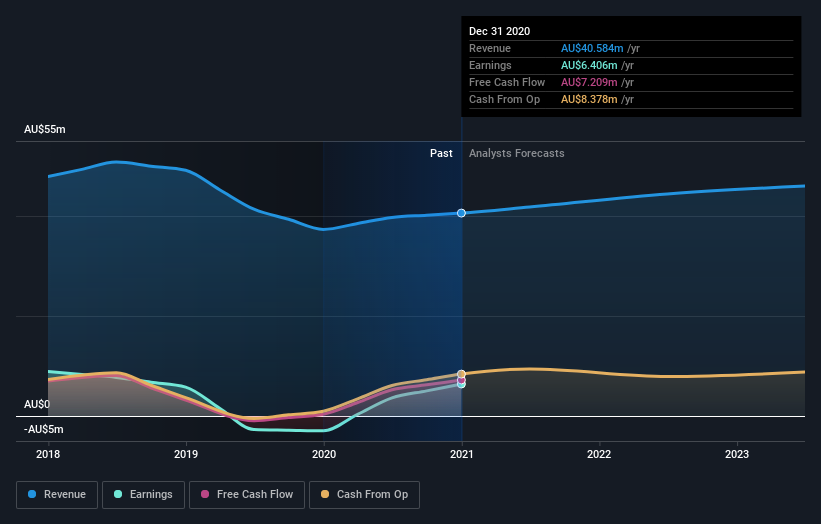This screenshot has height=524, width=821.
Task: Click the Cash From Op marker at 2021
Action: coord(461,374)
